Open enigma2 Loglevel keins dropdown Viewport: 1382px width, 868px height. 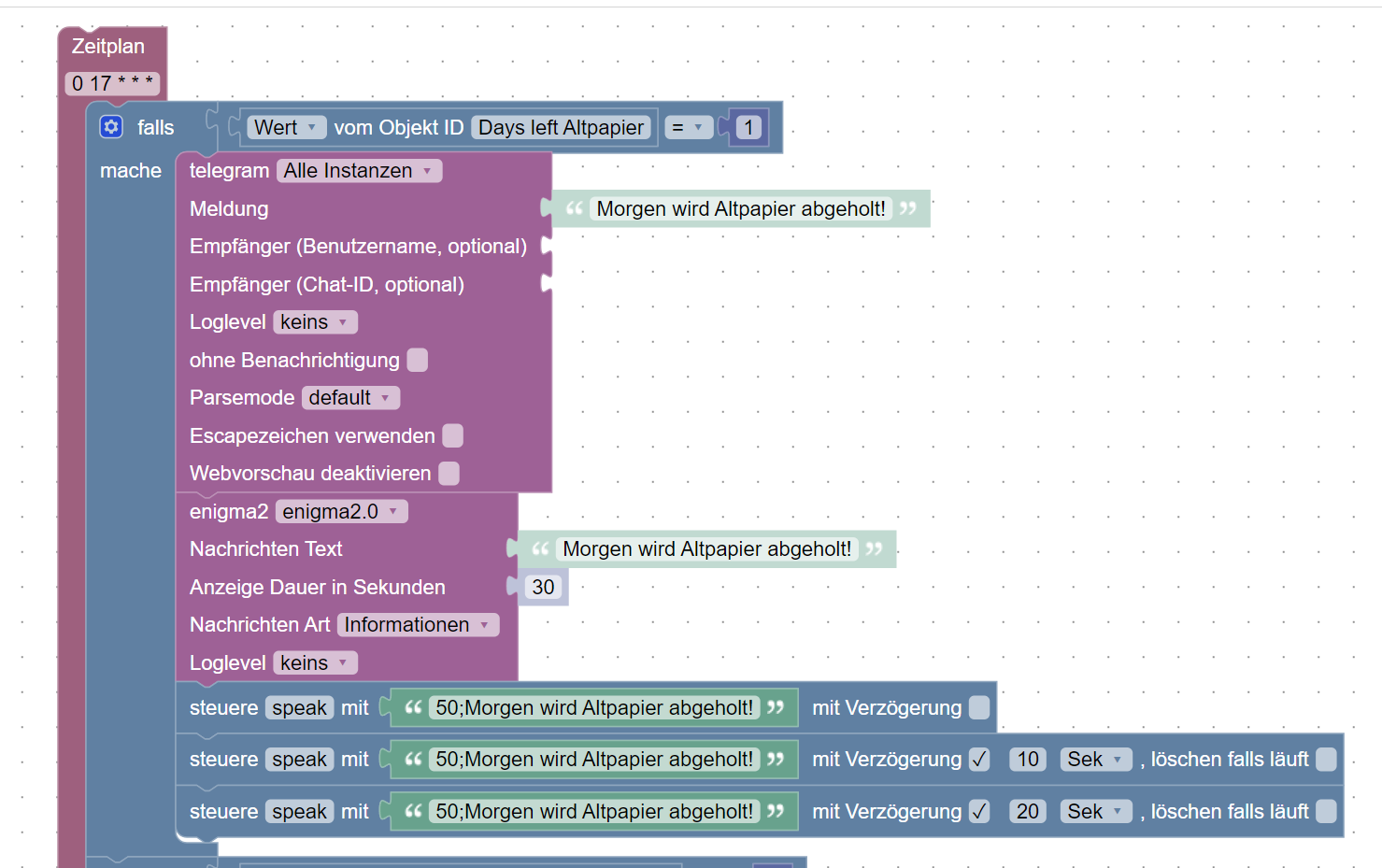click(x=315, y=663)
